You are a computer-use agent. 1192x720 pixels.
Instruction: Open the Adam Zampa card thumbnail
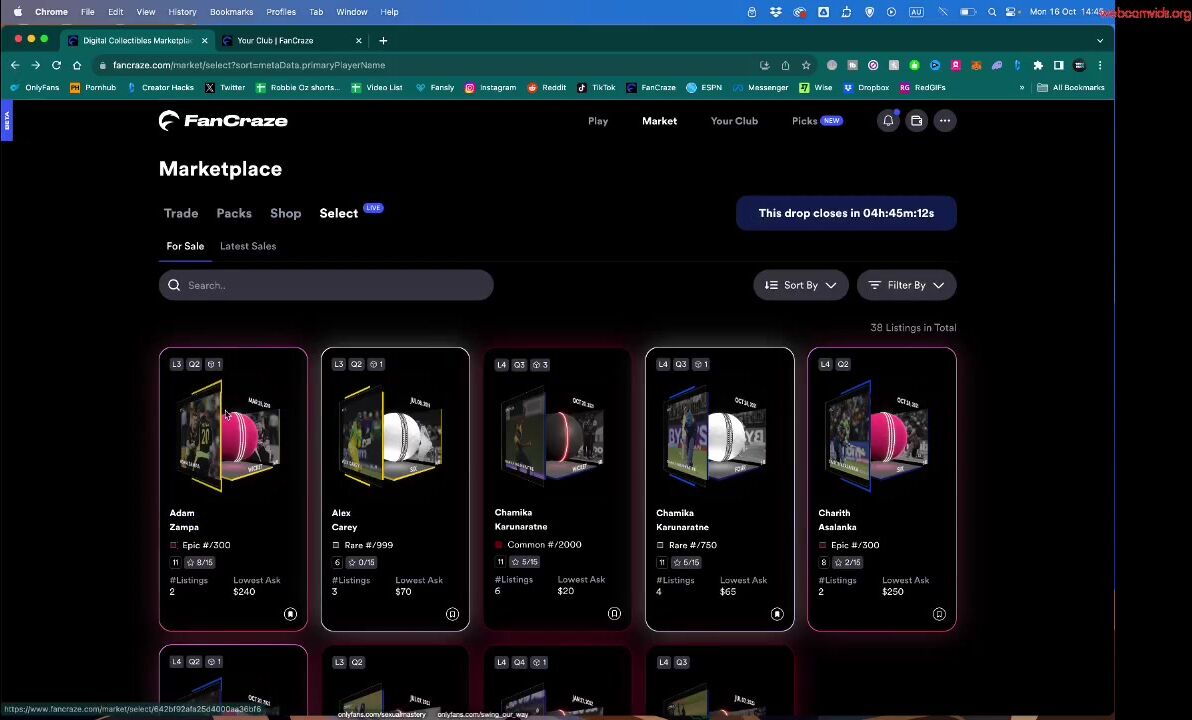(x=232, y=437)
